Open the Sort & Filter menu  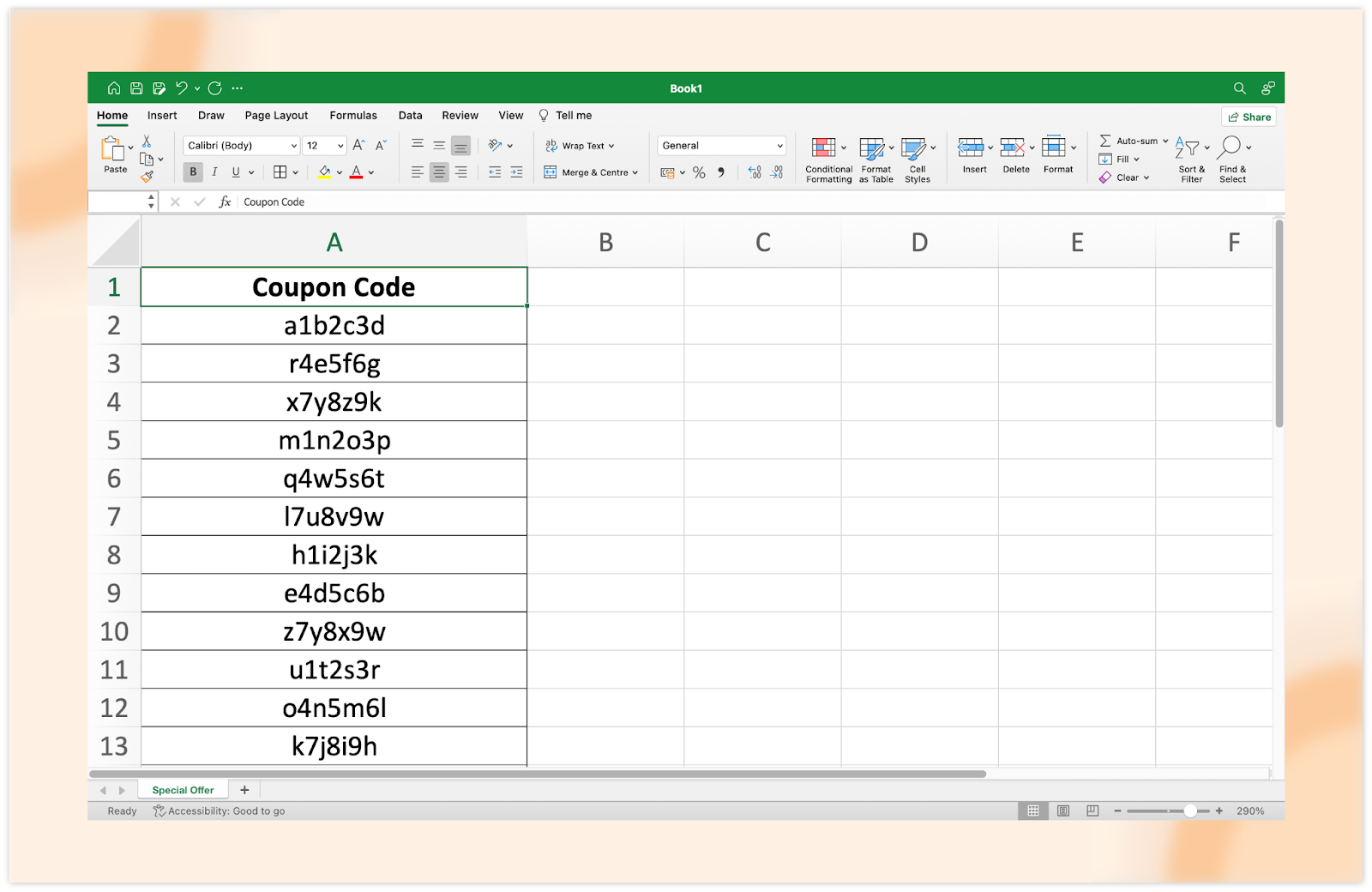coord(1192,160)
